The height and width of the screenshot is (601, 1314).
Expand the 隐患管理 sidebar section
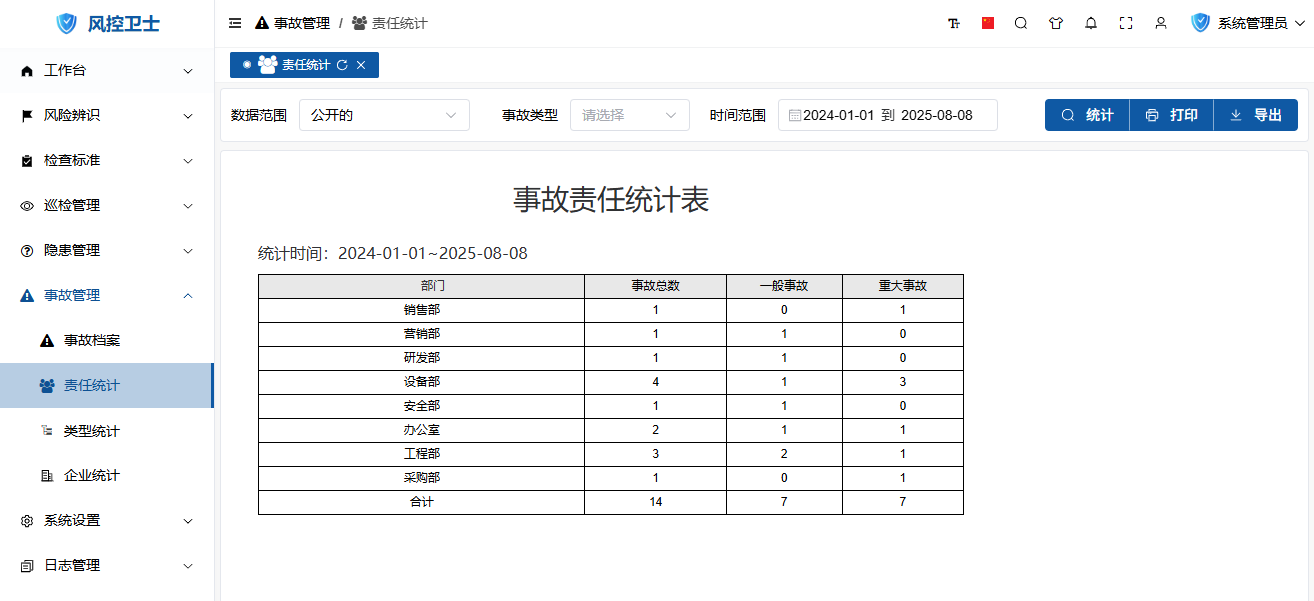107,250
